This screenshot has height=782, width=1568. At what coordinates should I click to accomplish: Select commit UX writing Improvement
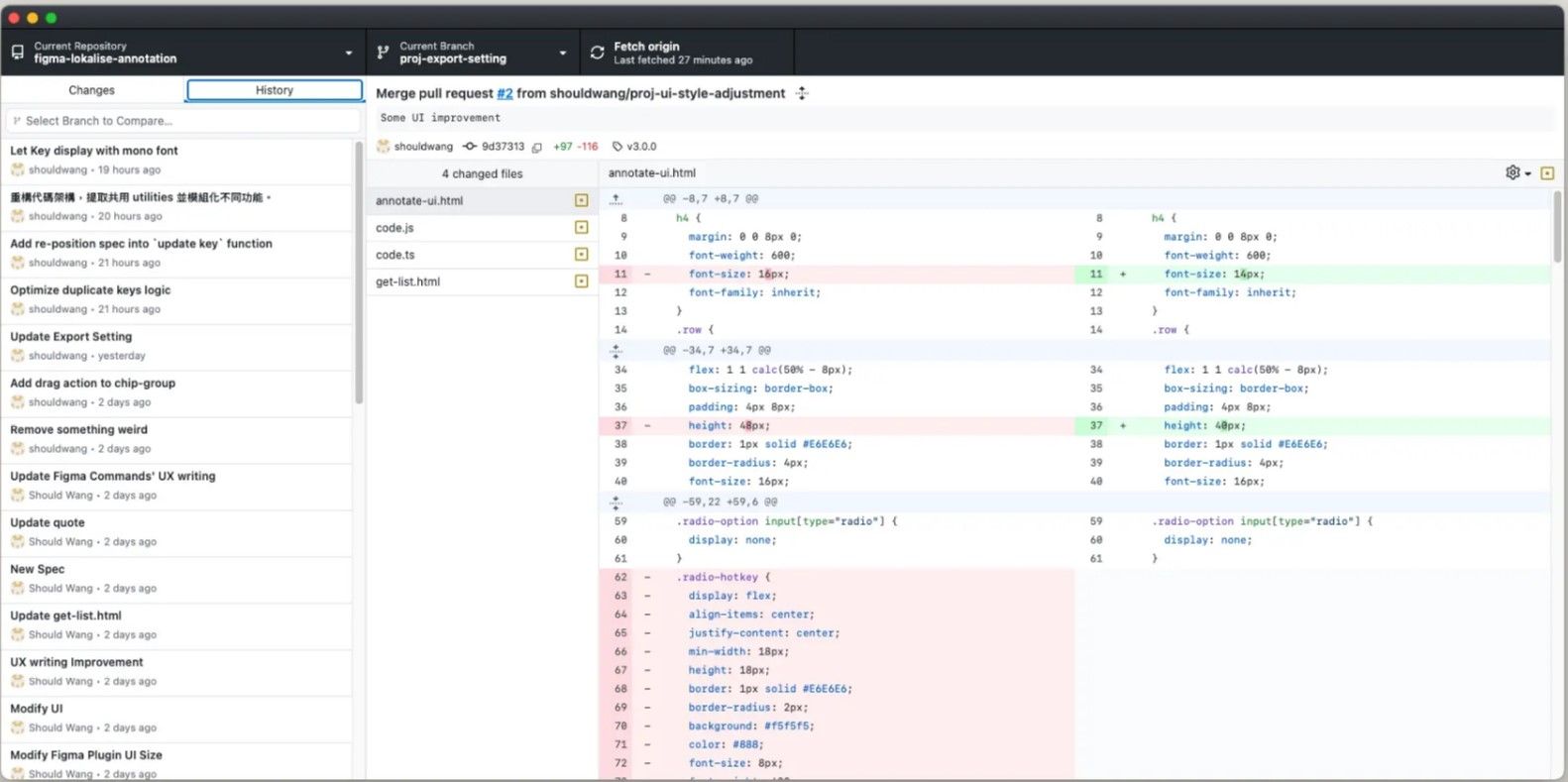tap(177, 673)
